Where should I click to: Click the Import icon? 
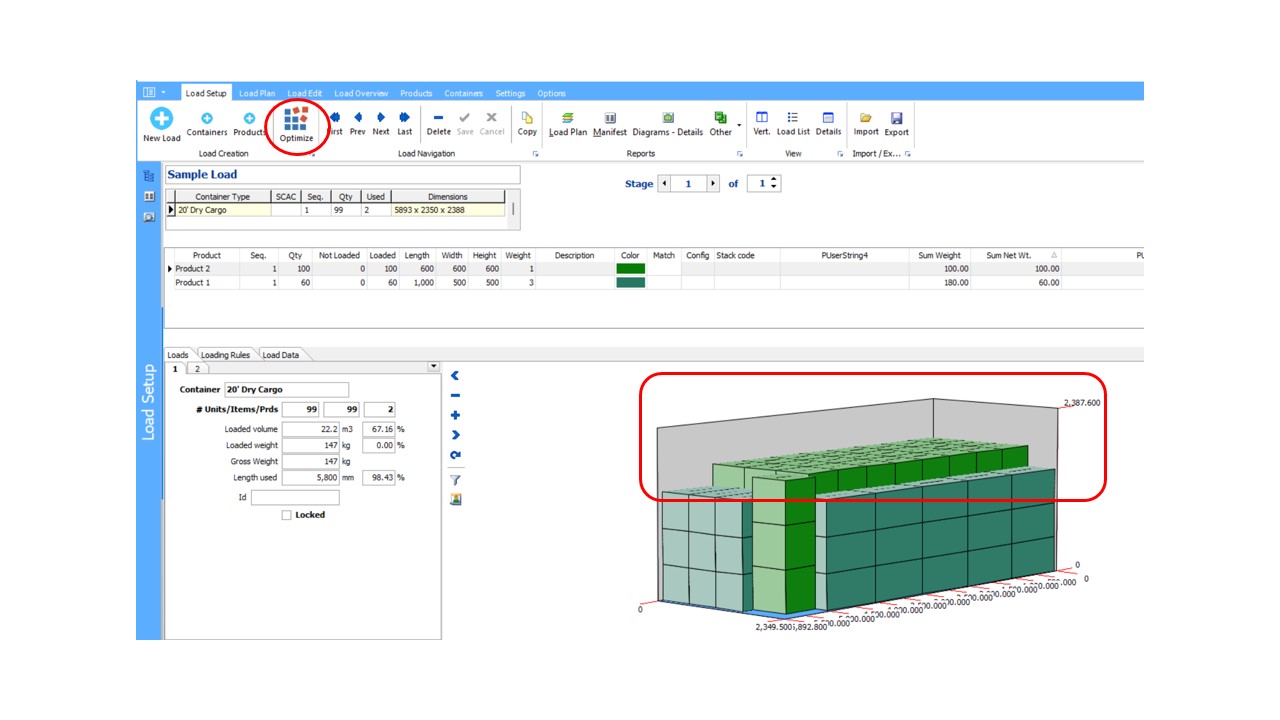pyautogui.click(x=866, y=118)
